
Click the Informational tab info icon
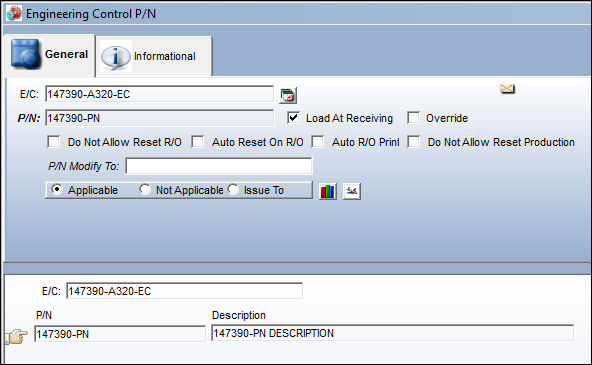[116, 57]
